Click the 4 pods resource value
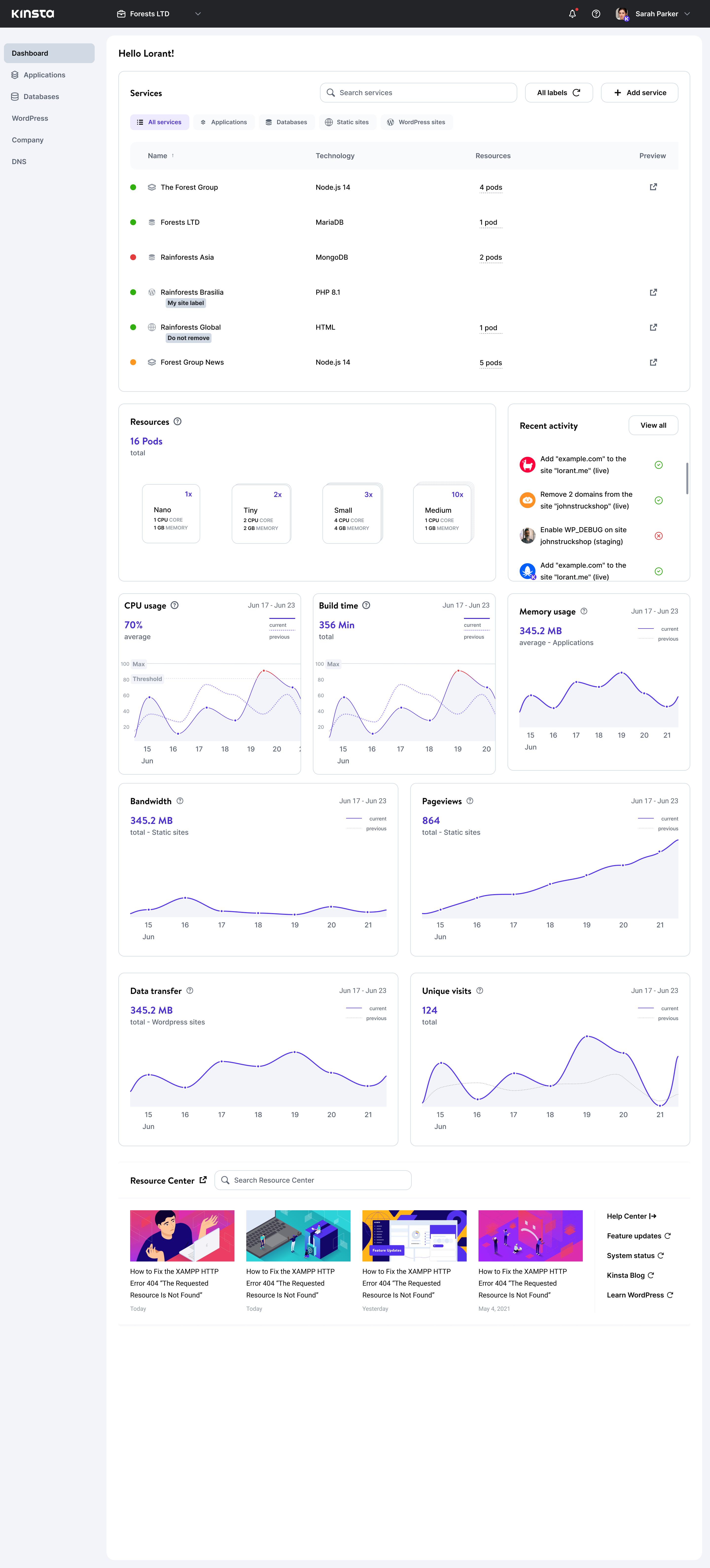The height and width of the screenshot is (1568, 710). [x=491, y=187]
